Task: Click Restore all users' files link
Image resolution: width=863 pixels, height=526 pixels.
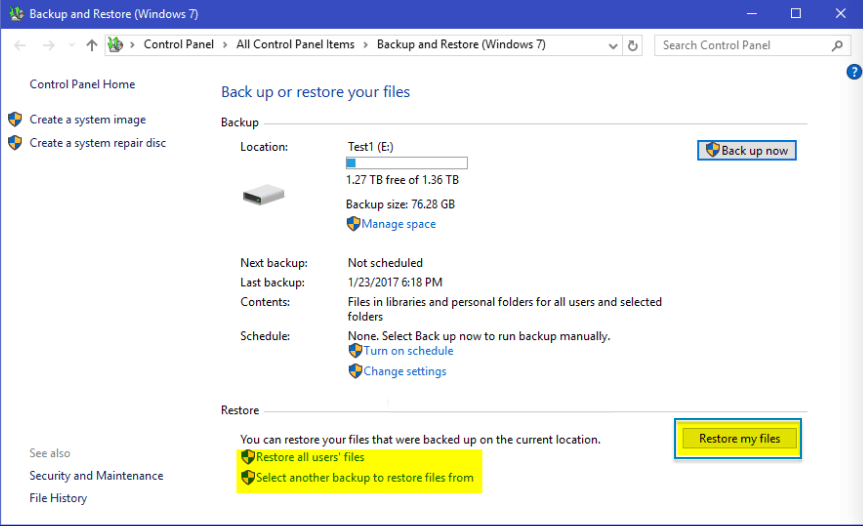Action: point(310,457)
